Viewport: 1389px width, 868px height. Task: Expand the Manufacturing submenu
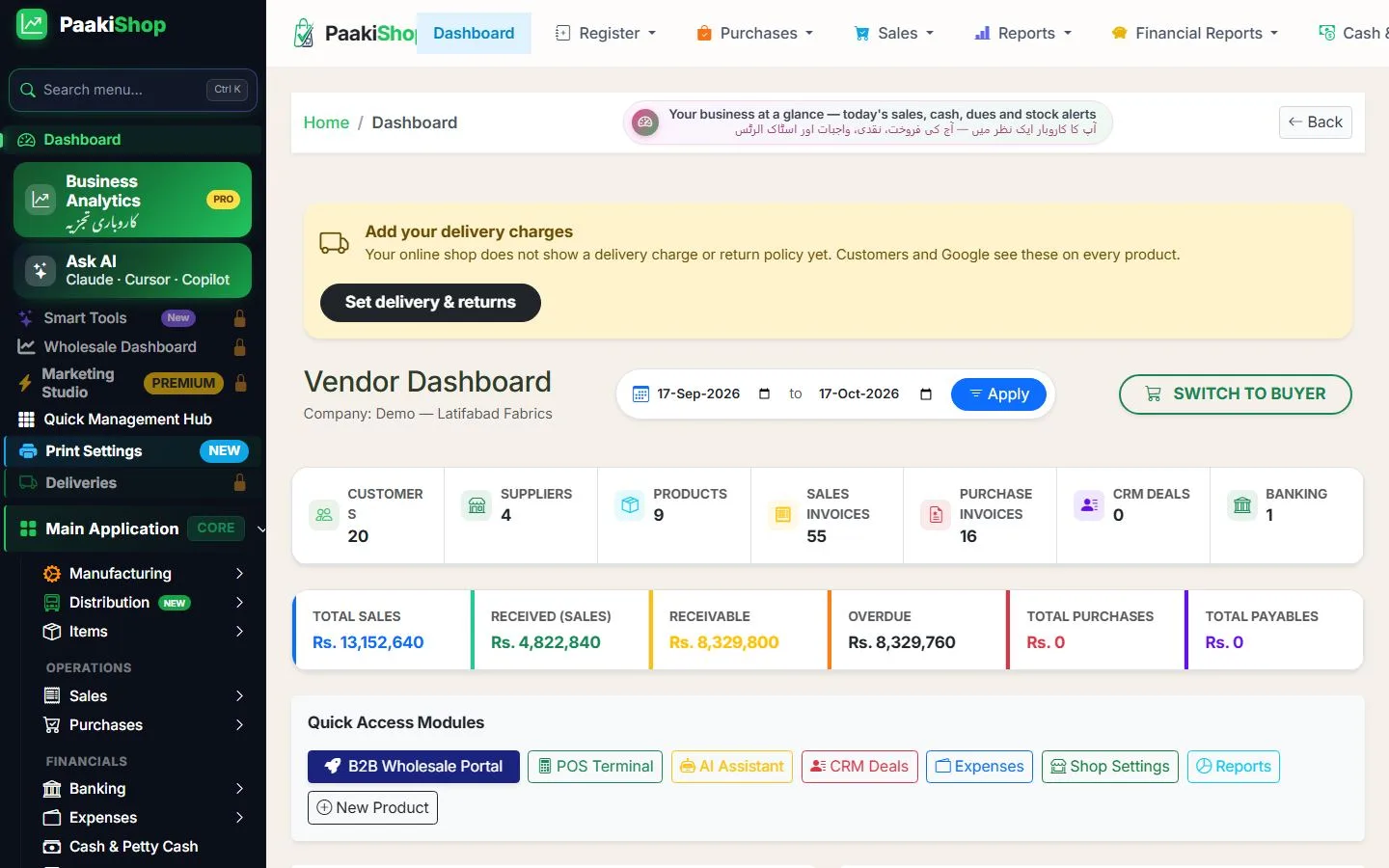[239, 574]
